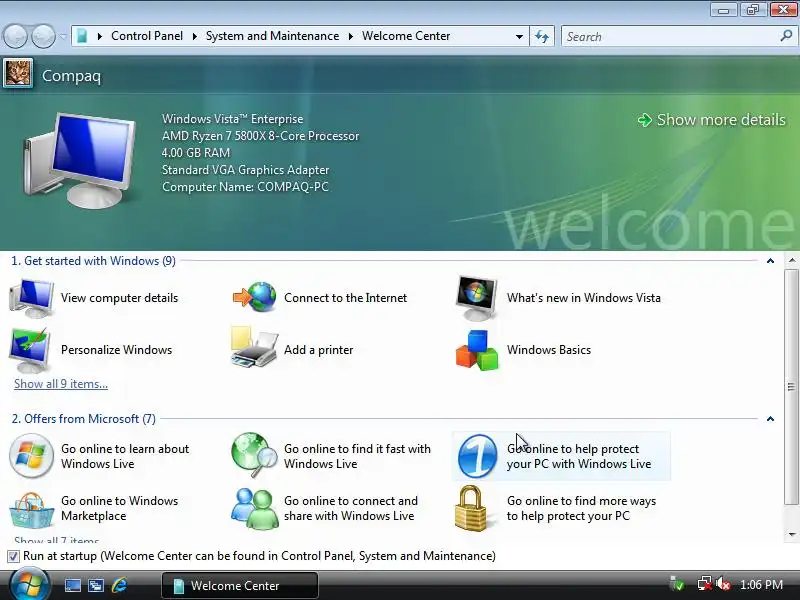Screen dimensions: 800x600
Task: Click the System and Maintenance breadcrumb
Action: tap(272, 36)
